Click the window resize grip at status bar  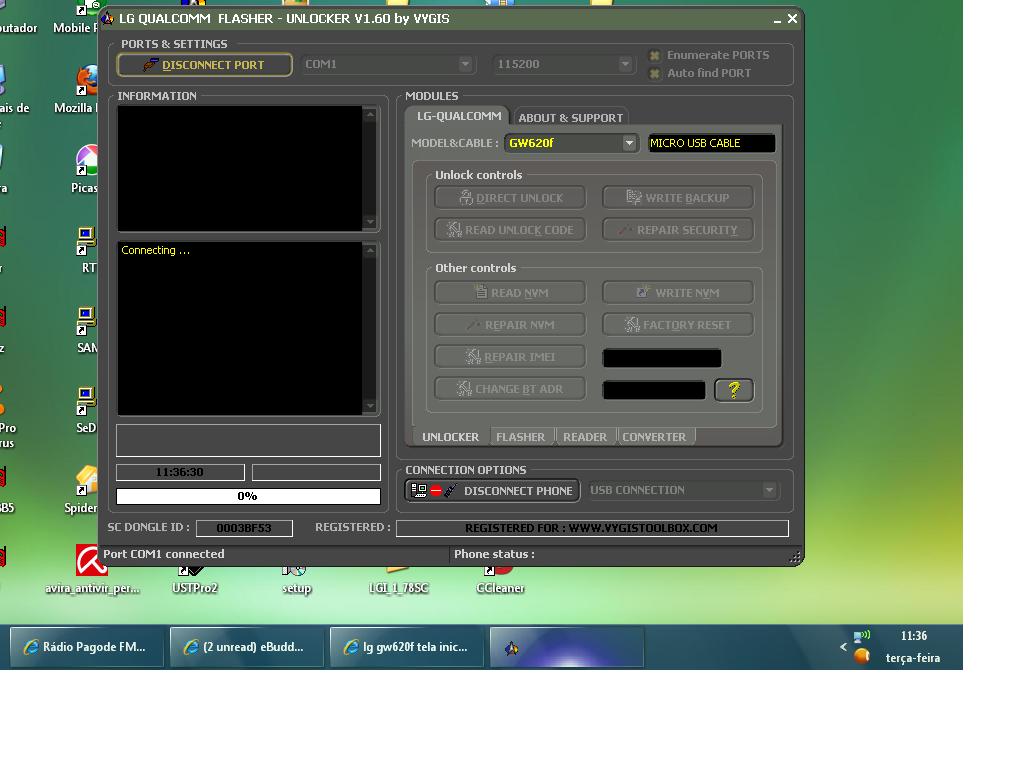[x=795, y=557]
